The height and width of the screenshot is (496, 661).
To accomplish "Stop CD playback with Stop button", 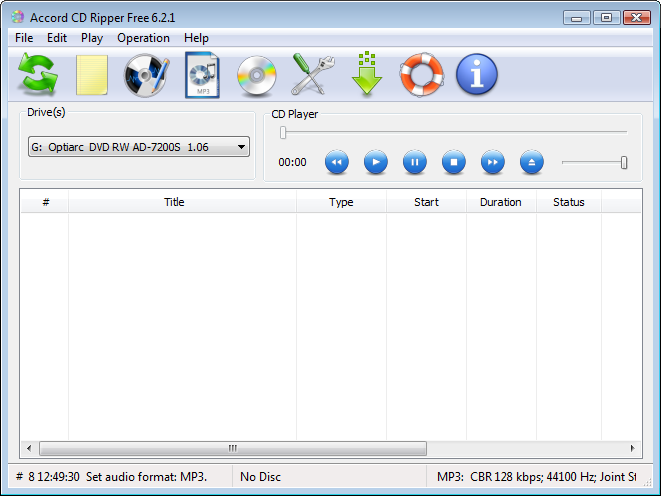I will (454, 162).
